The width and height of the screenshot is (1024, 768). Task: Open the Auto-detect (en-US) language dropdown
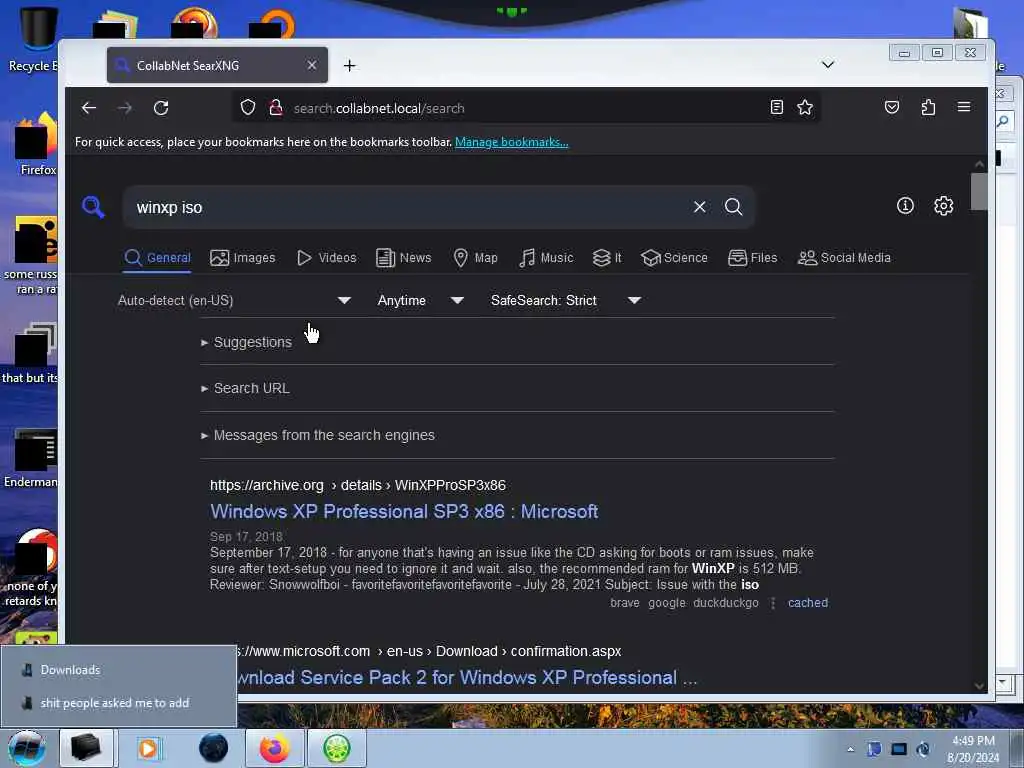234,300
